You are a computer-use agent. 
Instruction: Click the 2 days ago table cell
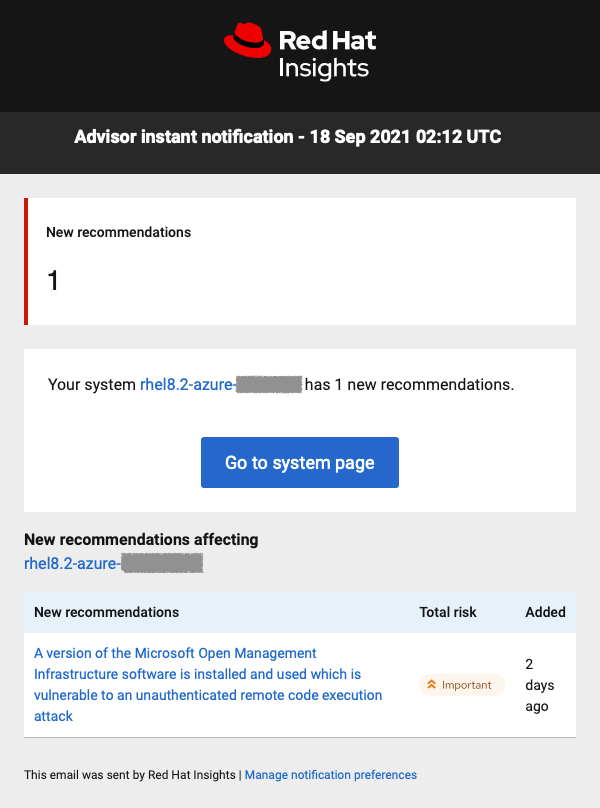pyautogui.click(x=540, y=685)
